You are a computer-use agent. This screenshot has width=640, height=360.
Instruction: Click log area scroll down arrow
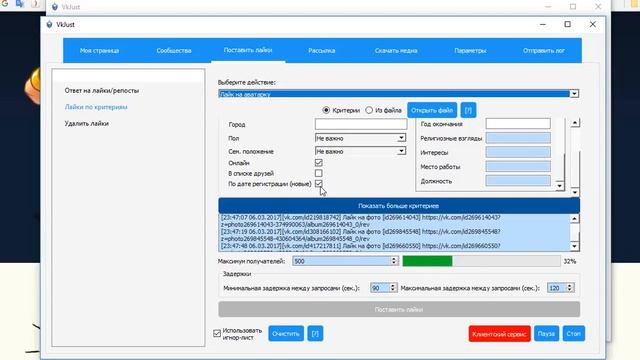574,246
